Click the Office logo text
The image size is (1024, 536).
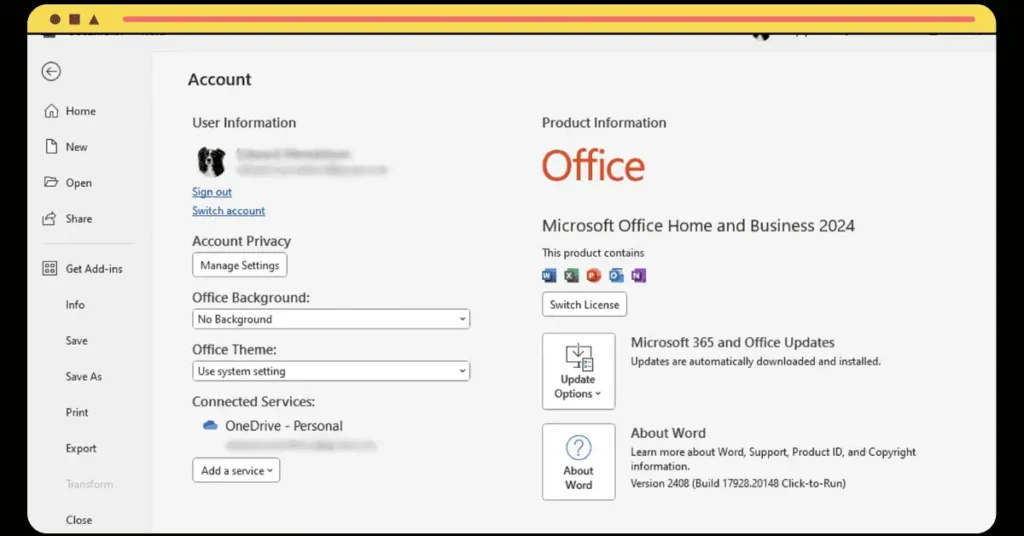594,166
